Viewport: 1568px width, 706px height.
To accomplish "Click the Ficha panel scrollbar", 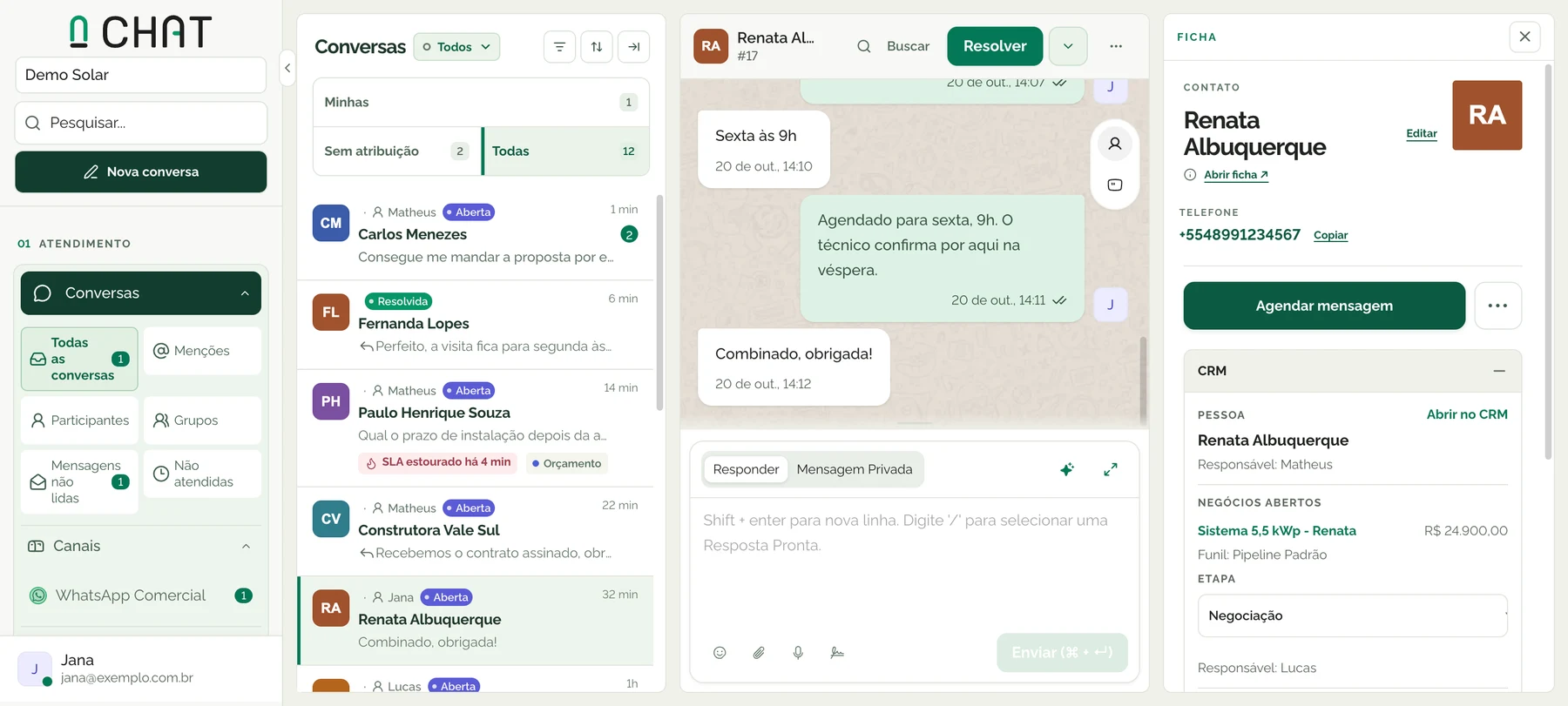I will tap(1548, 261).
